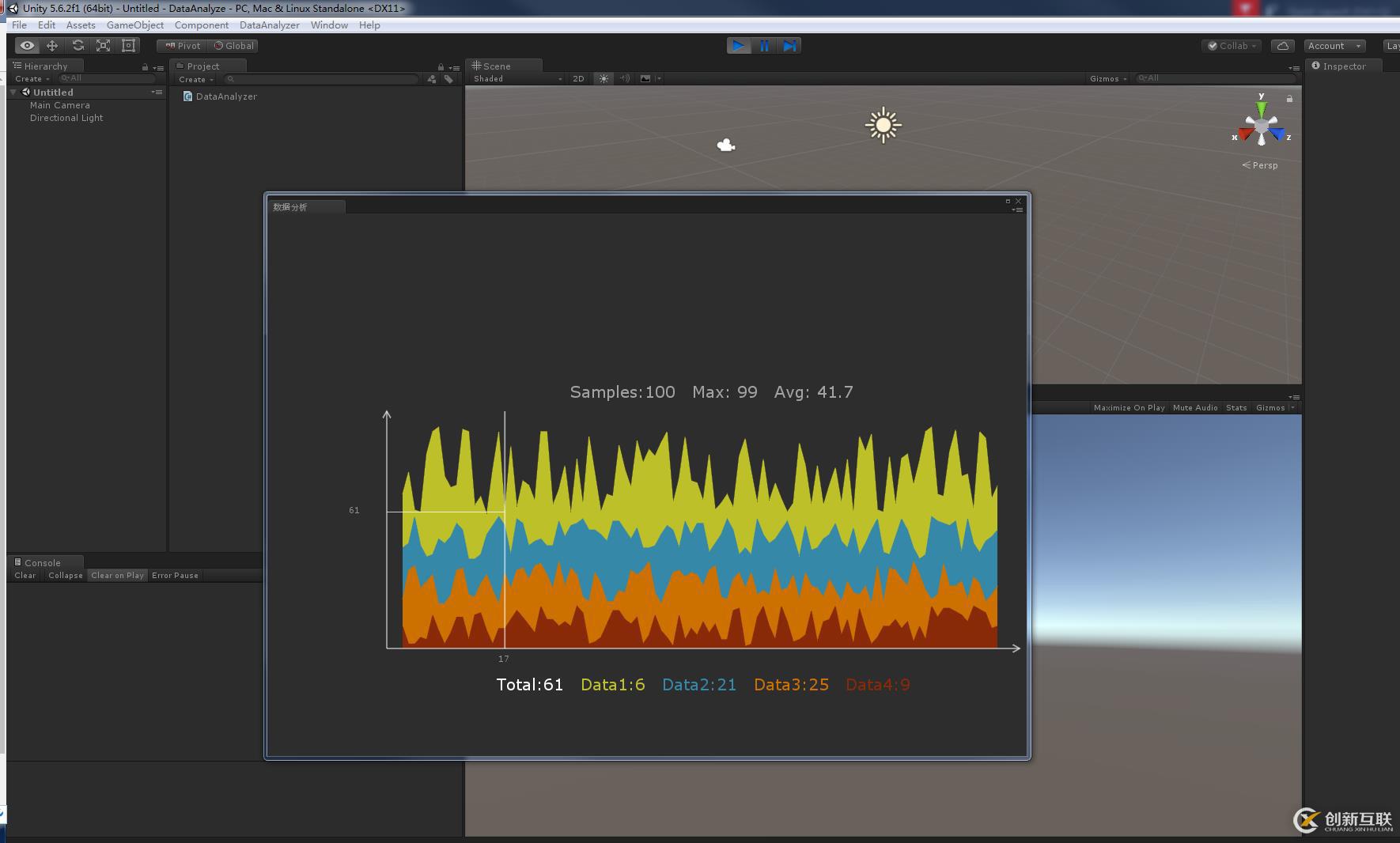Toggle Clear on Play in Console
The image size is (1400, 843).
(x=117, y=575)
